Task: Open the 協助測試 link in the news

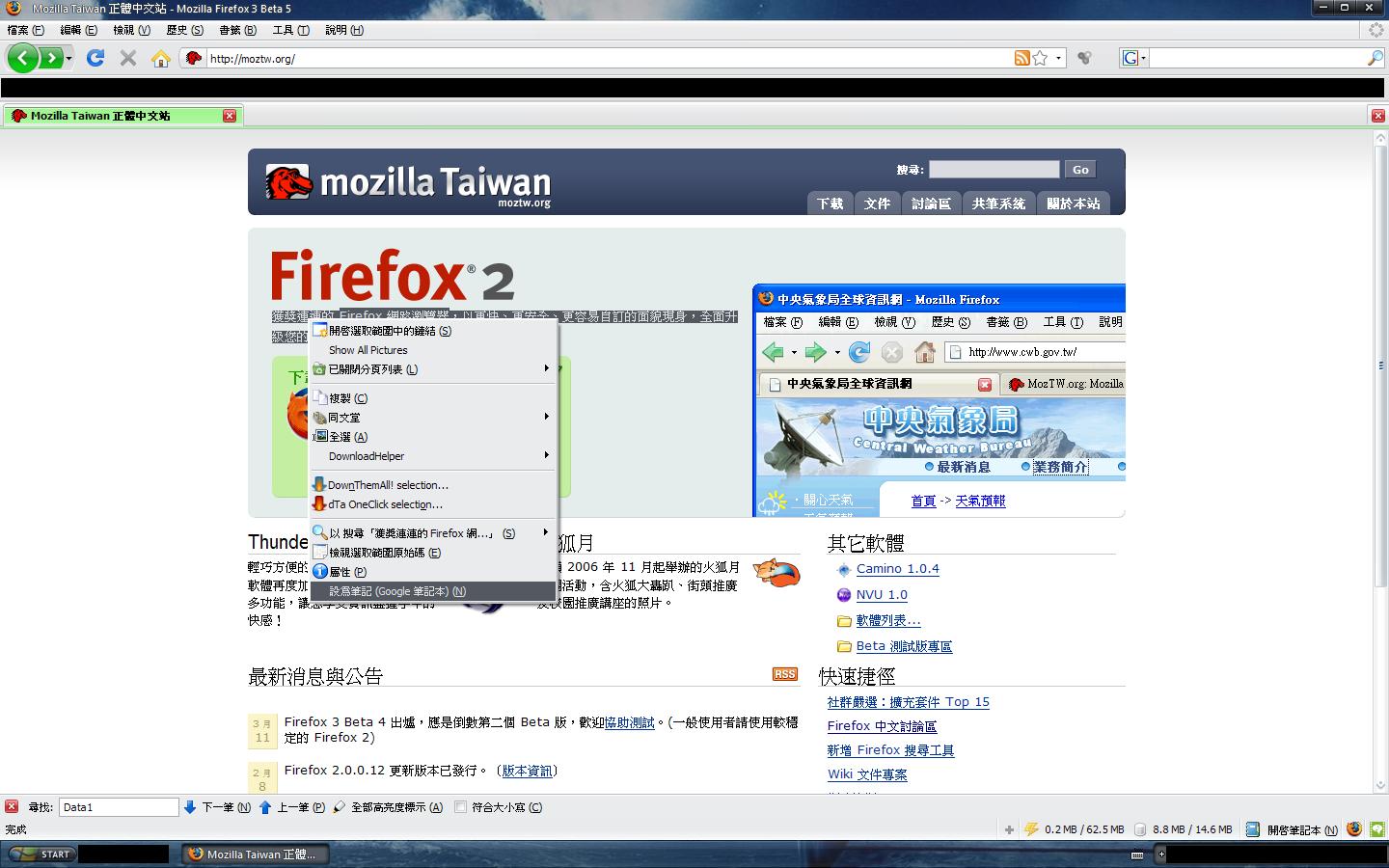Action: click(x=629, y=722)
